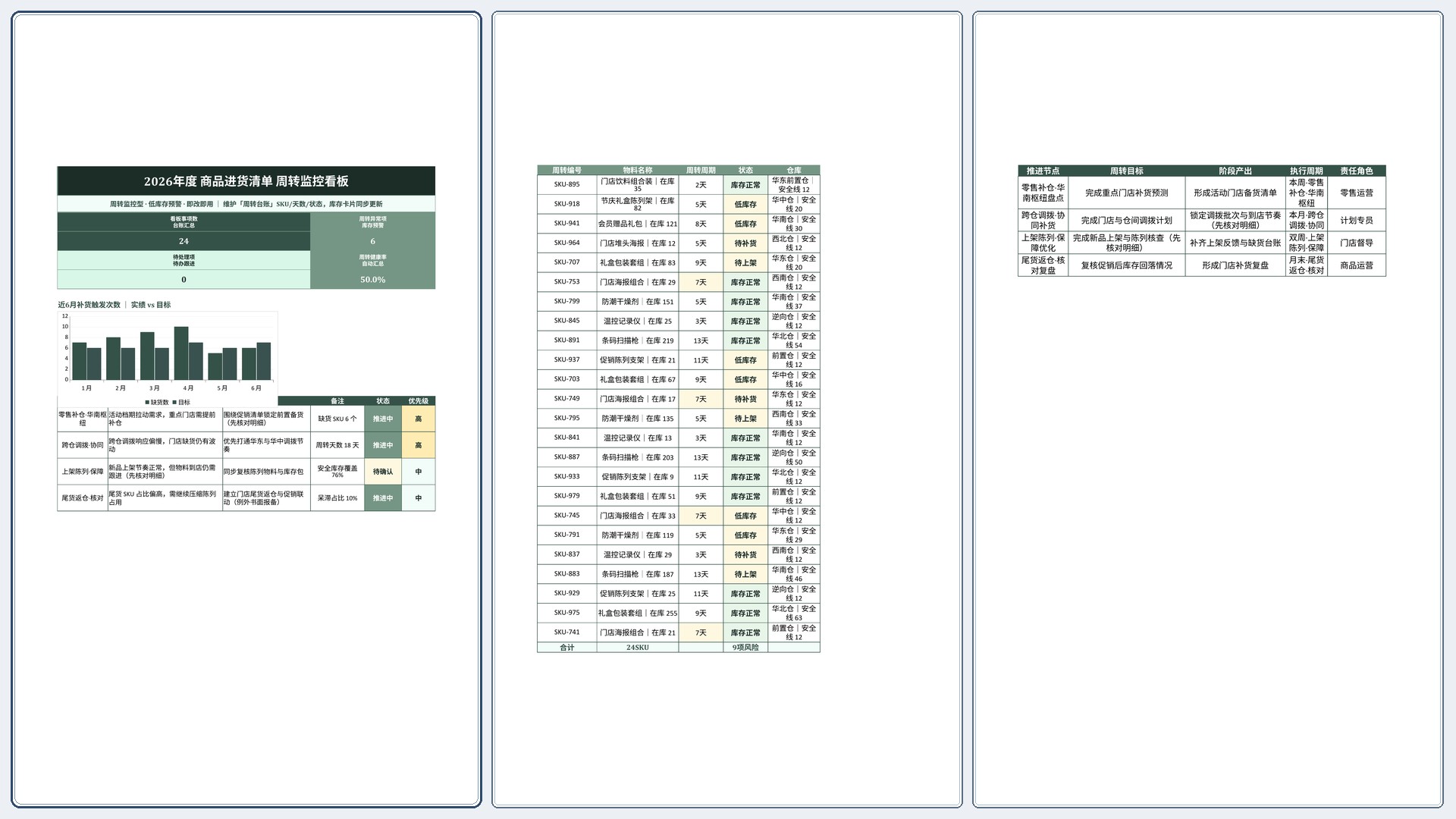Click the 条码扫描枪｜在库 219 cell
The image size is (1456, 819).
(638, 340)
